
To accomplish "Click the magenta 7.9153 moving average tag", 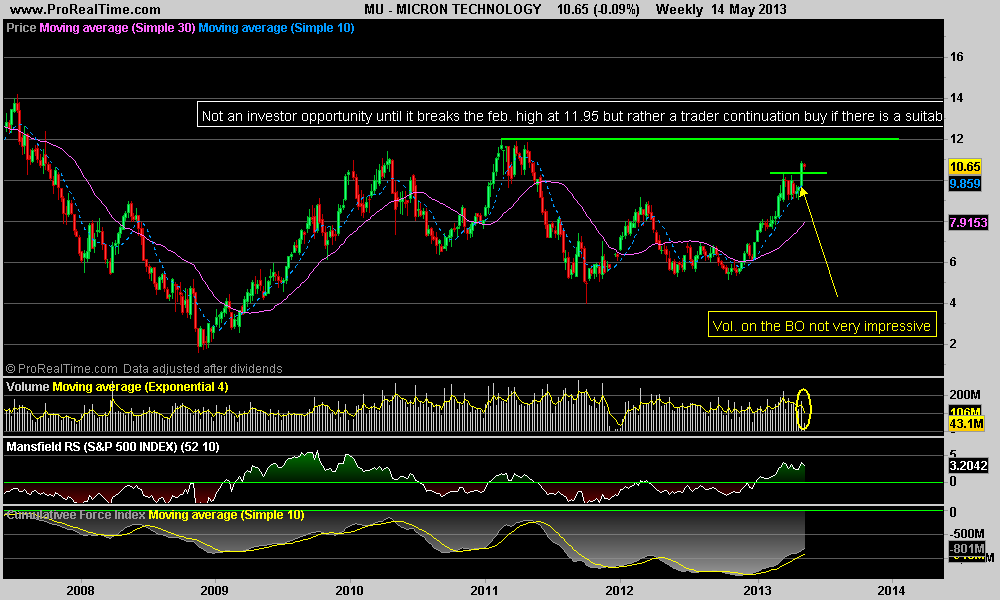I will click(x=968, y=223).
